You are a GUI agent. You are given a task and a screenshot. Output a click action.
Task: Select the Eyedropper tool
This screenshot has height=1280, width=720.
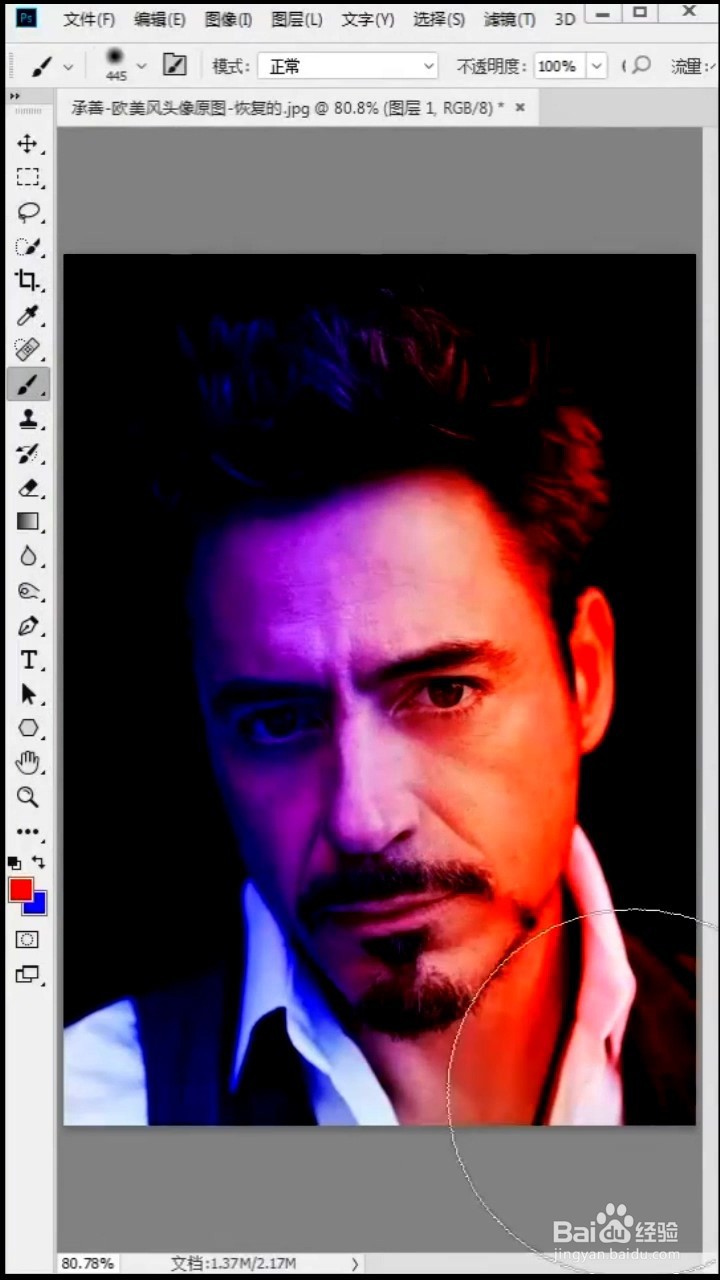click(x=28, y=315)
